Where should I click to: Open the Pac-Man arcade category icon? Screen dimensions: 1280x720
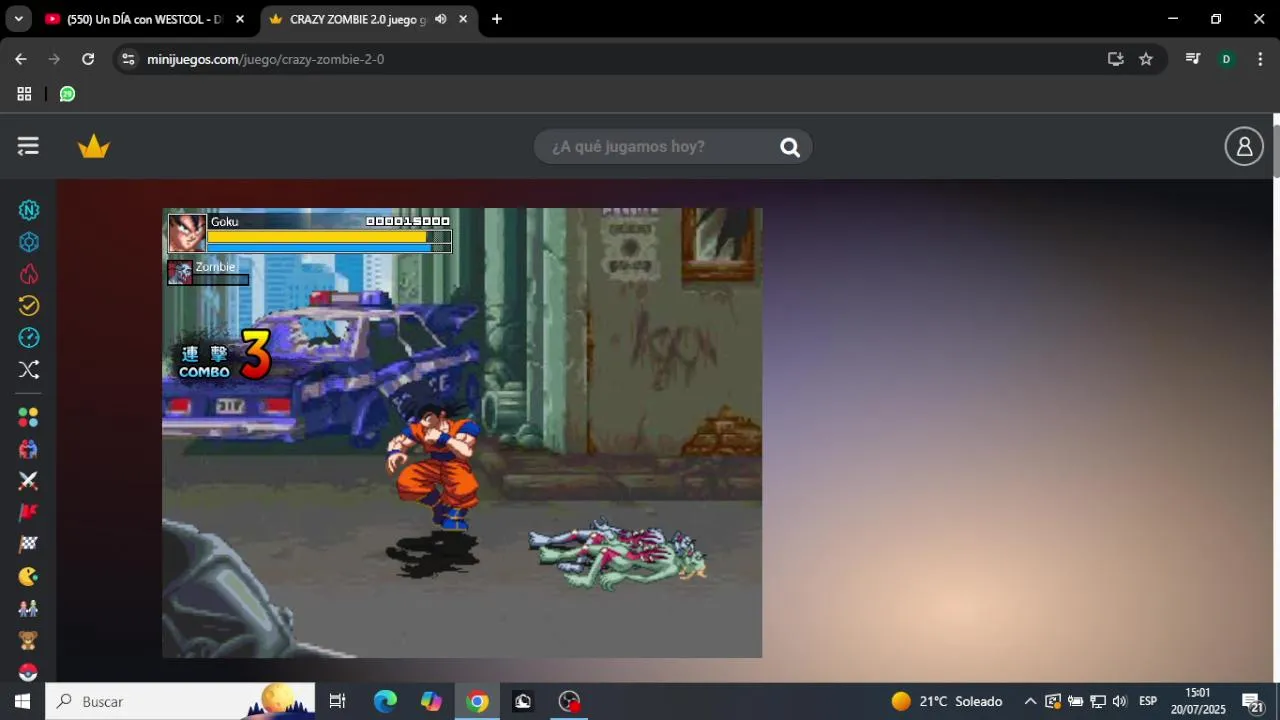coord(29,576)
